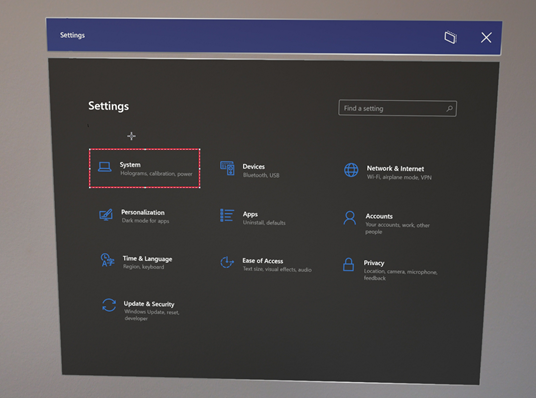Screen dimensions: 536x398
Task: Click the Settings title bar label
Action: 72,35
